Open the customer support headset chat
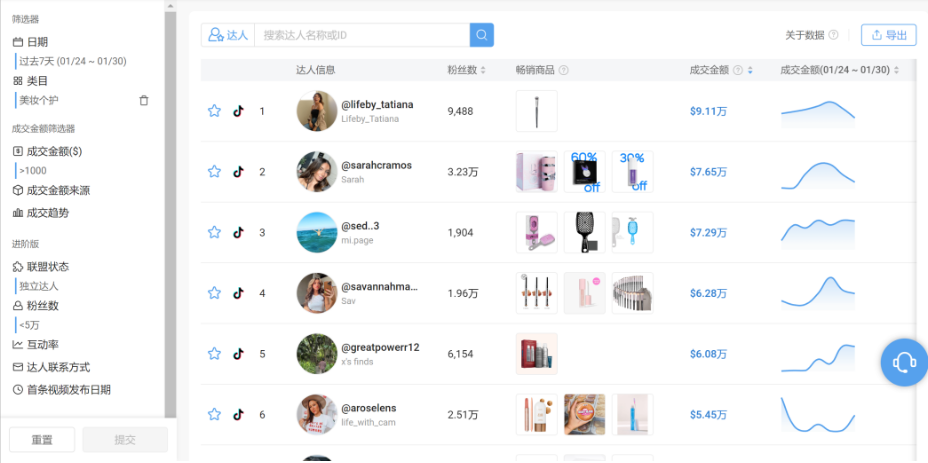The image size is (928, 463). tap(904, 362)
